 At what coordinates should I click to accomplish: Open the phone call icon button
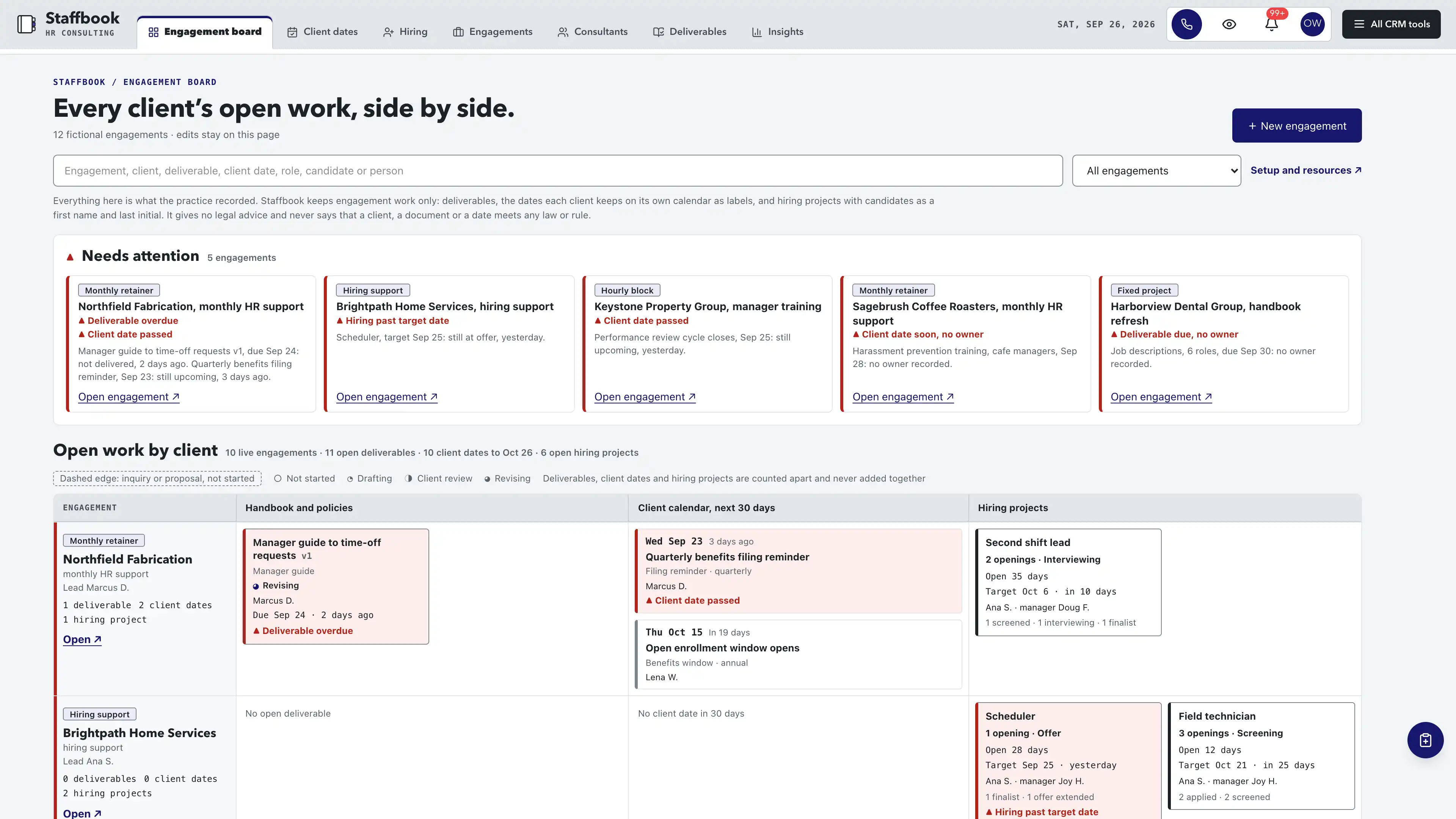(1186, 24)
